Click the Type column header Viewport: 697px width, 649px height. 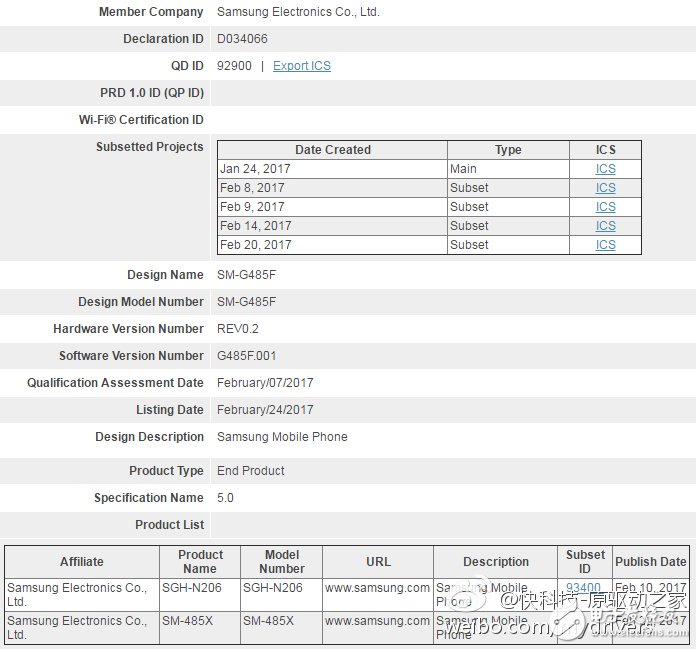(508, 150)
